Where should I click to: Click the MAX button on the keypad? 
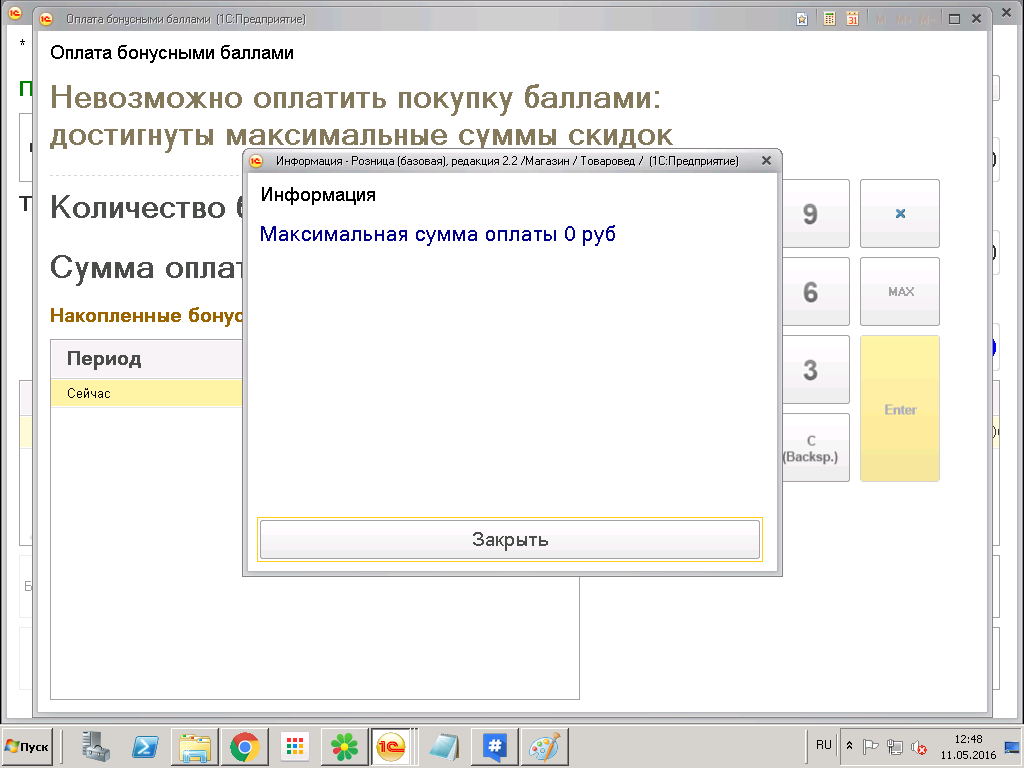[x=900, y=292]
